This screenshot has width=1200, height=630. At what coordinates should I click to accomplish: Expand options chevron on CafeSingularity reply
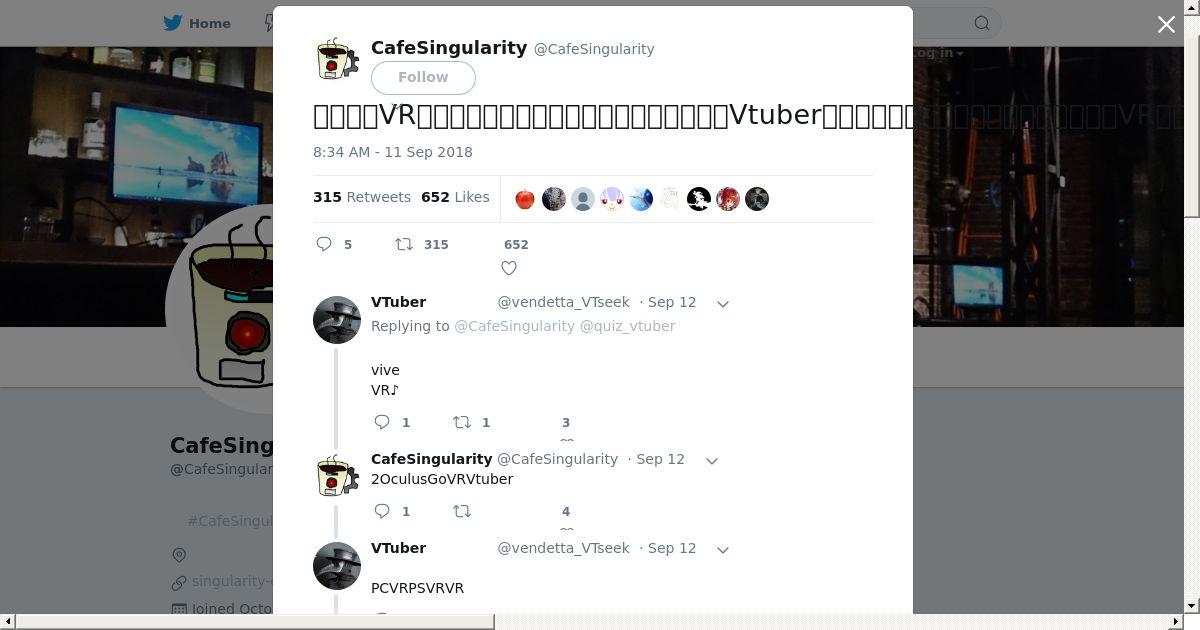click(712, 460)
